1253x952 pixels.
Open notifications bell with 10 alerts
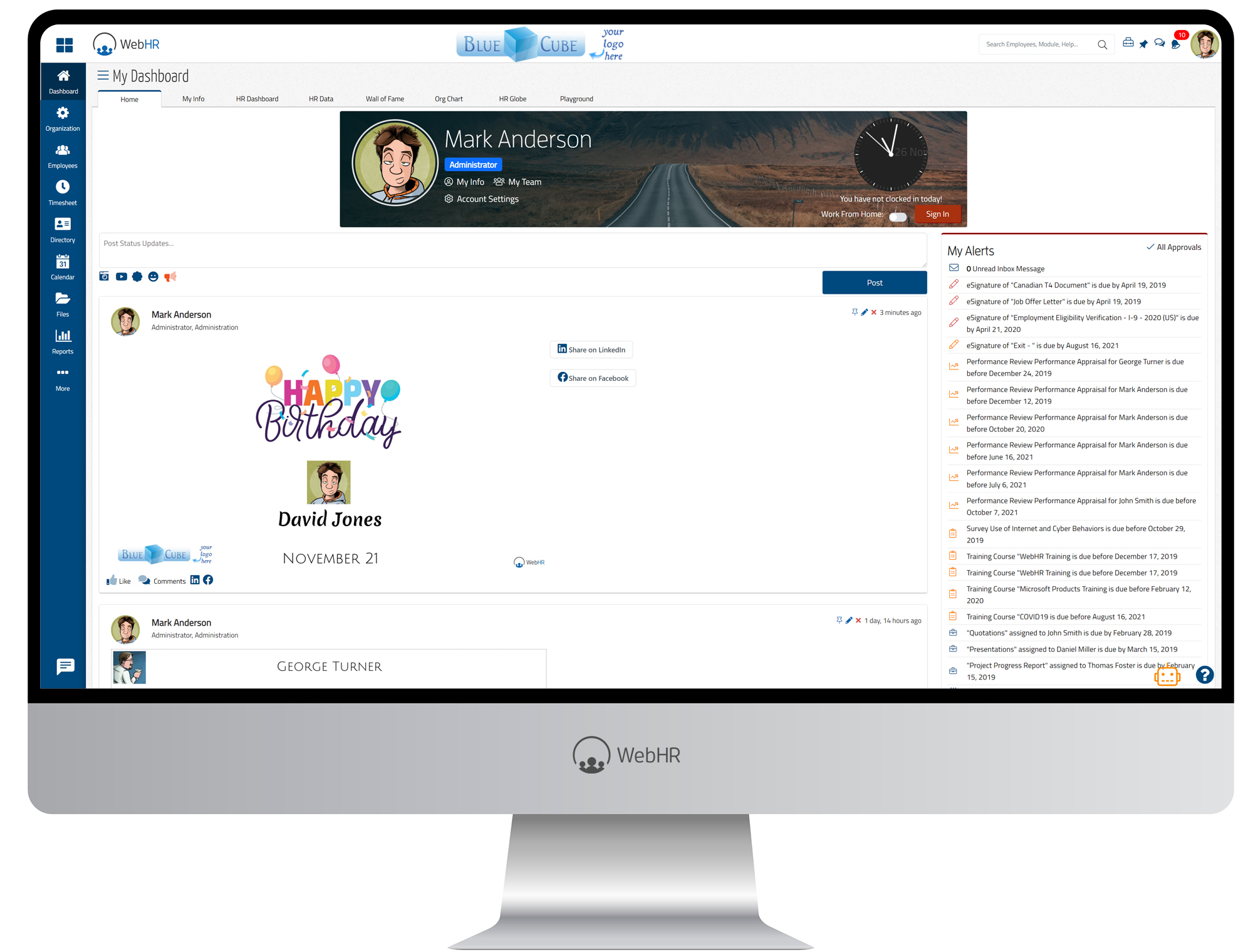coord(1175,44)
